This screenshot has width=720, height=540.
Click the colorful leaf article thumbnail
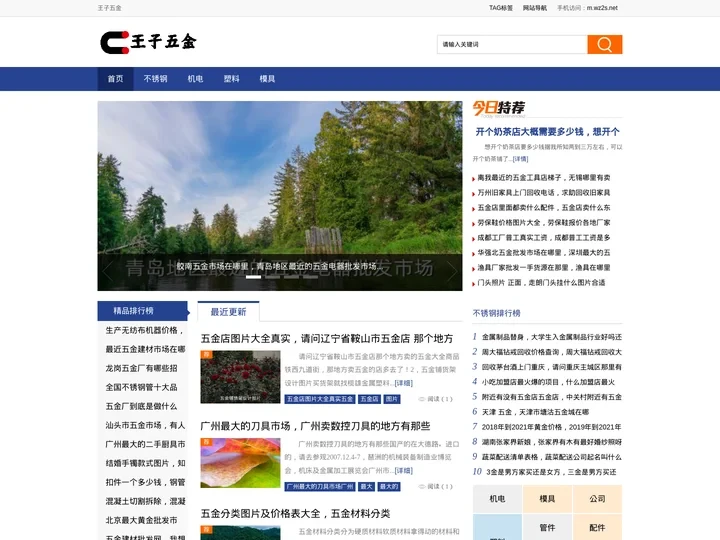click(x=240, y=463)
